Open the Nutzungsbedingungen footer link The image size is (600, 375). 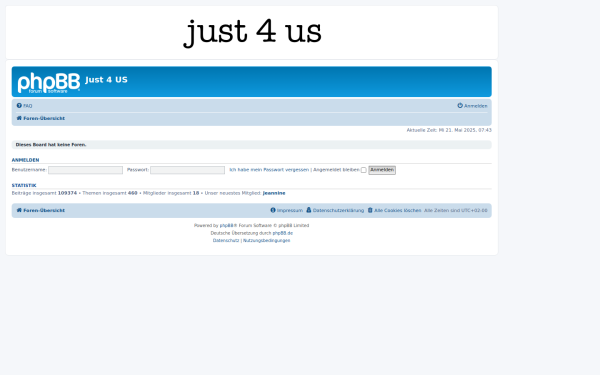click(267, 240)
